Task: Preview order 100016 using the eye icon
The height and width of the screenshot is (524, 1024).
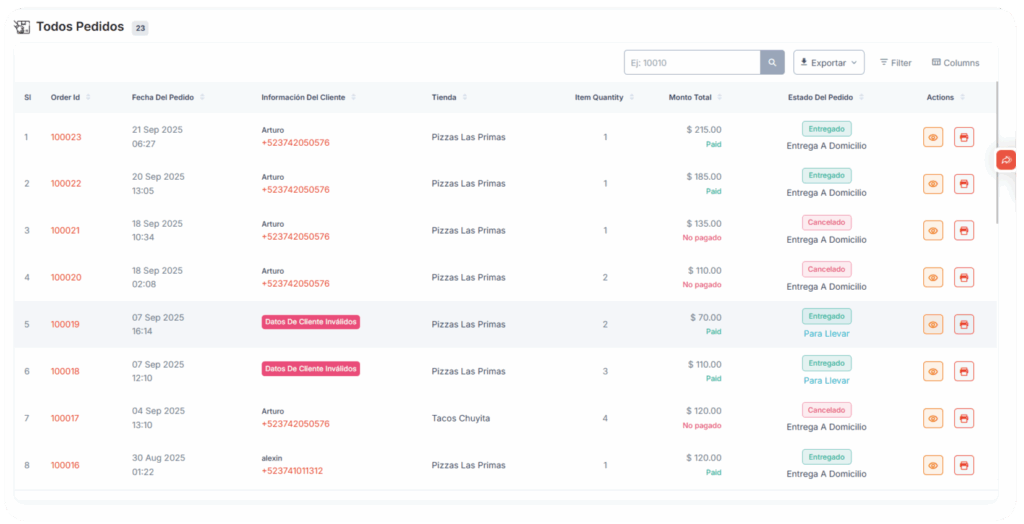Action: 933,465
